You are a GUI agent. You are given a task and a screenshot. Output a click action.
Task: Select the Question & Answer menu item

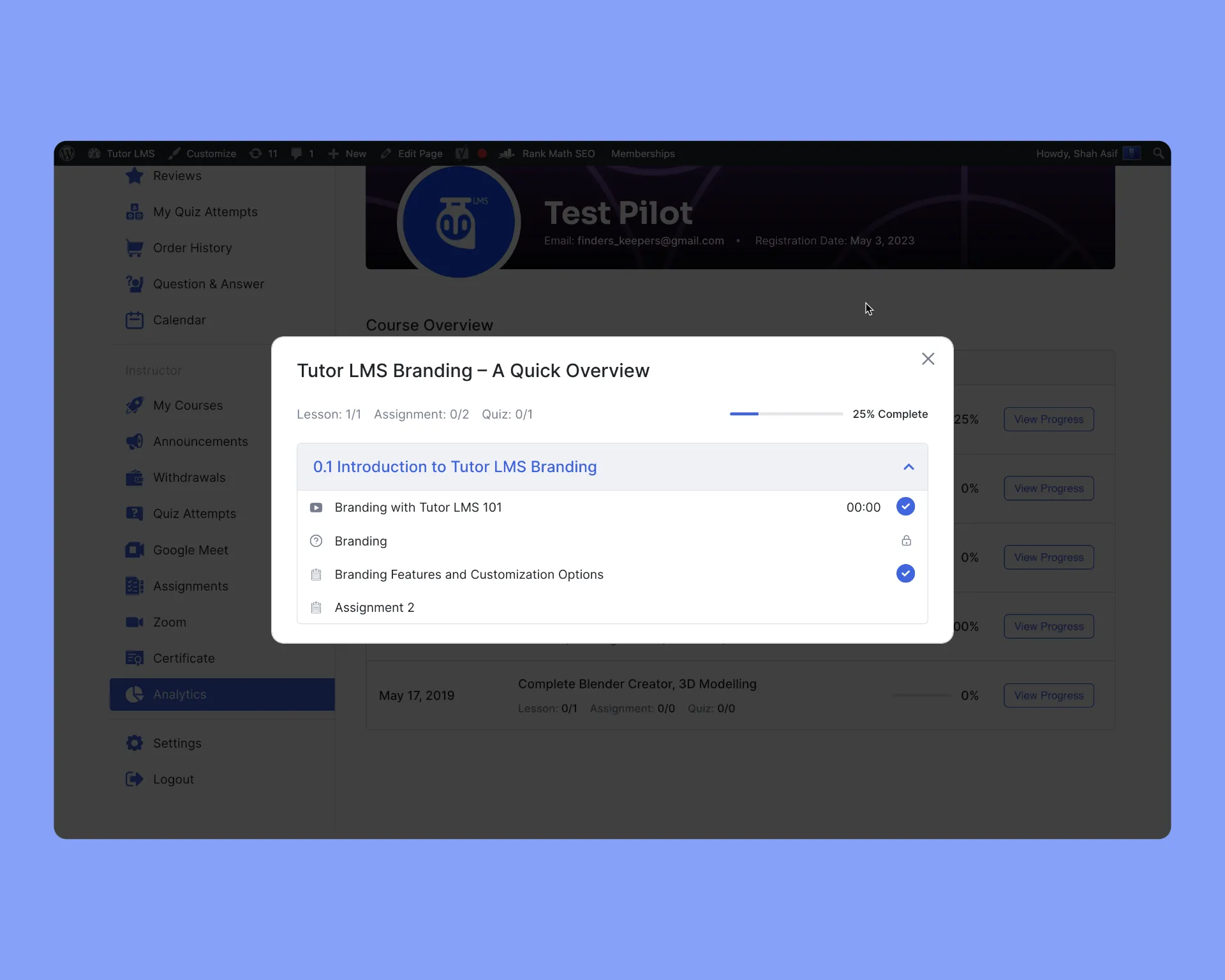208,283
